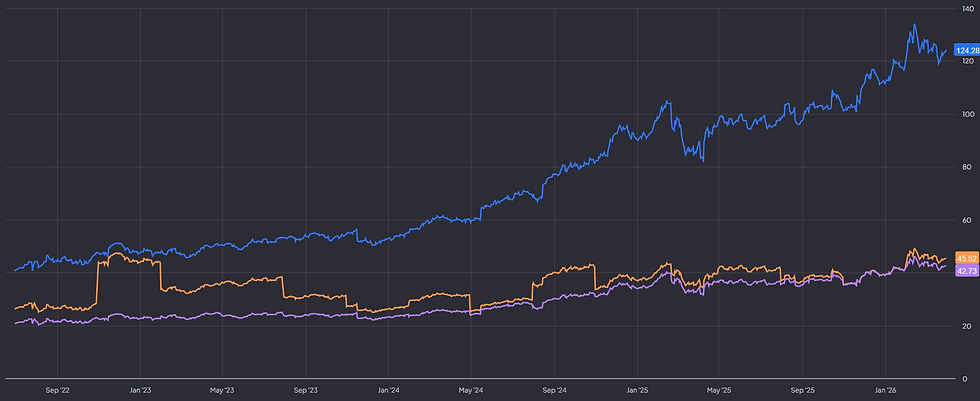Viewport: 980px width, 401px height.
Task: Click the Jan '23 date label
Action: tap(140, 391)
